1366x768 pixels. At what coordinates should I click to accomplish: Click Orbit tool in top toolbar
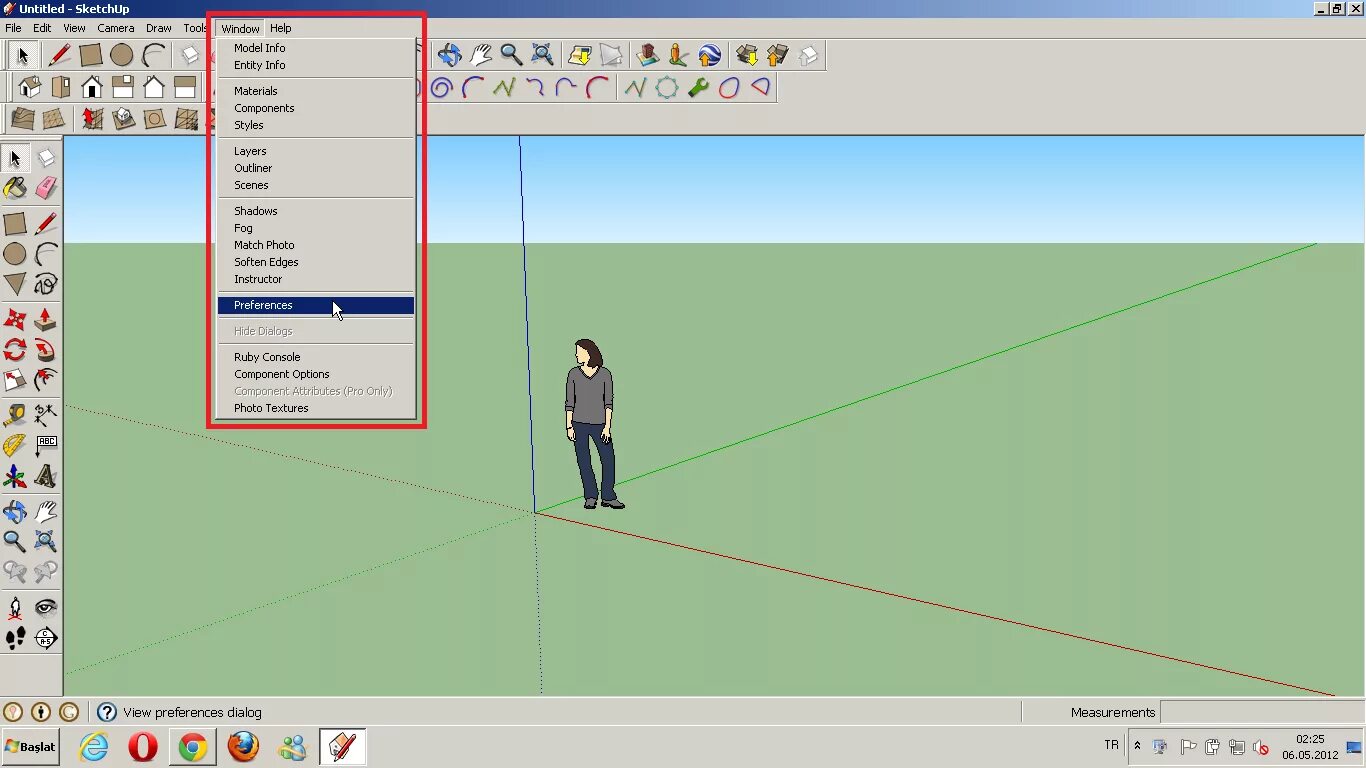pyautogui.click(x=449, y=55)
